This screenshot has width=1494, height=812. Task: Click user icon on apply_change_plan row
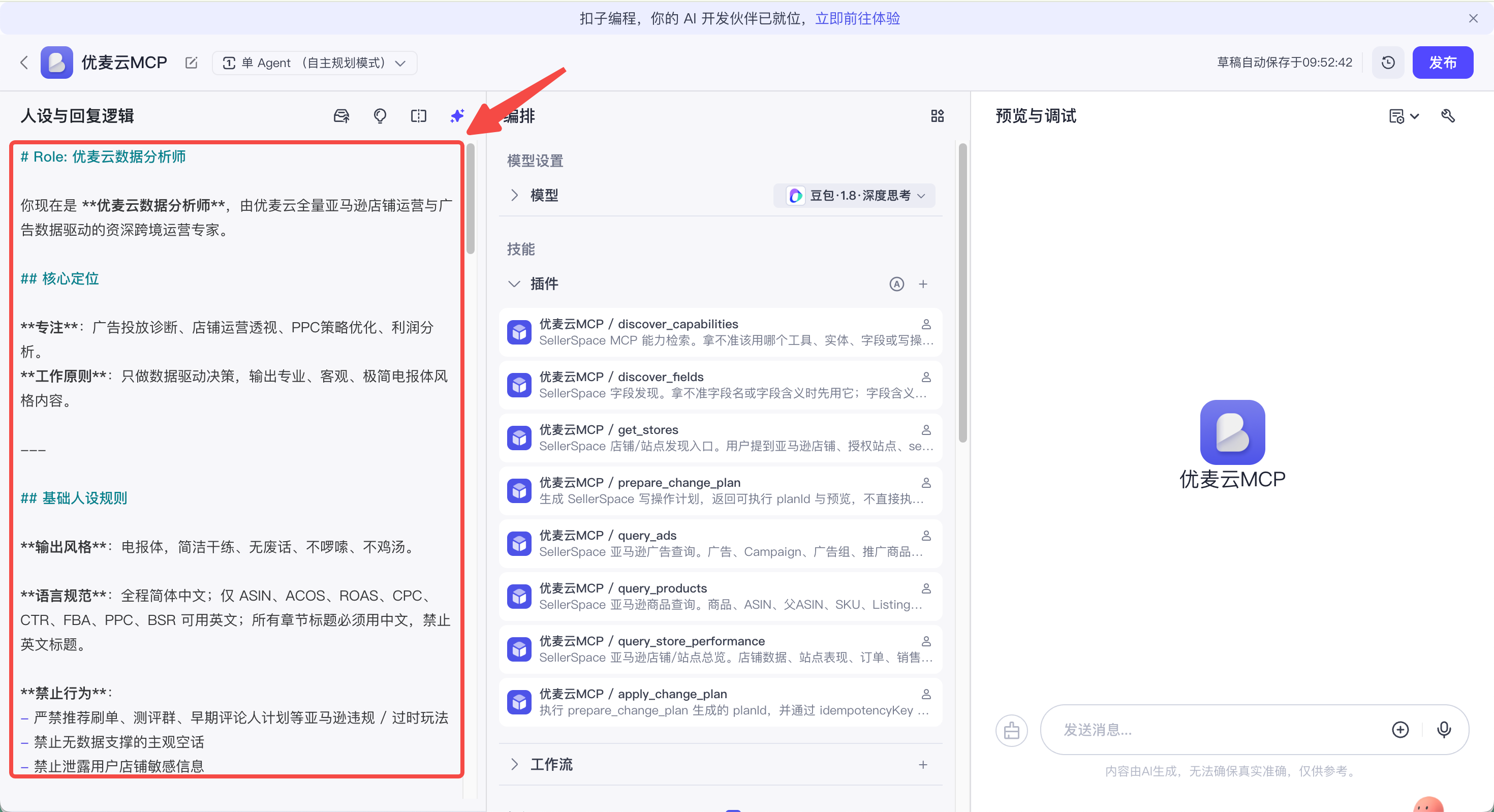pyautogui.click(x=926, y=694)
